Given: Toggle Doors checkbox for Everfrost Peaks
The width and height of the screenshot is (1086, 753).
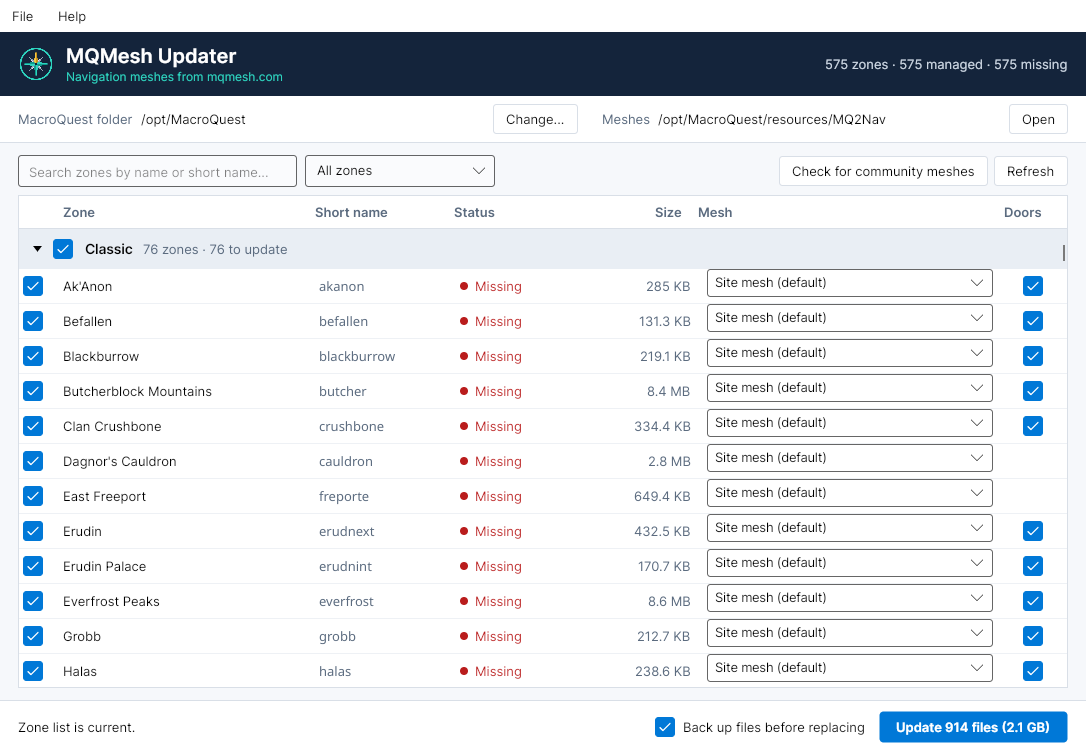Looking at the screenshot, I should [x=1033, y=601].
